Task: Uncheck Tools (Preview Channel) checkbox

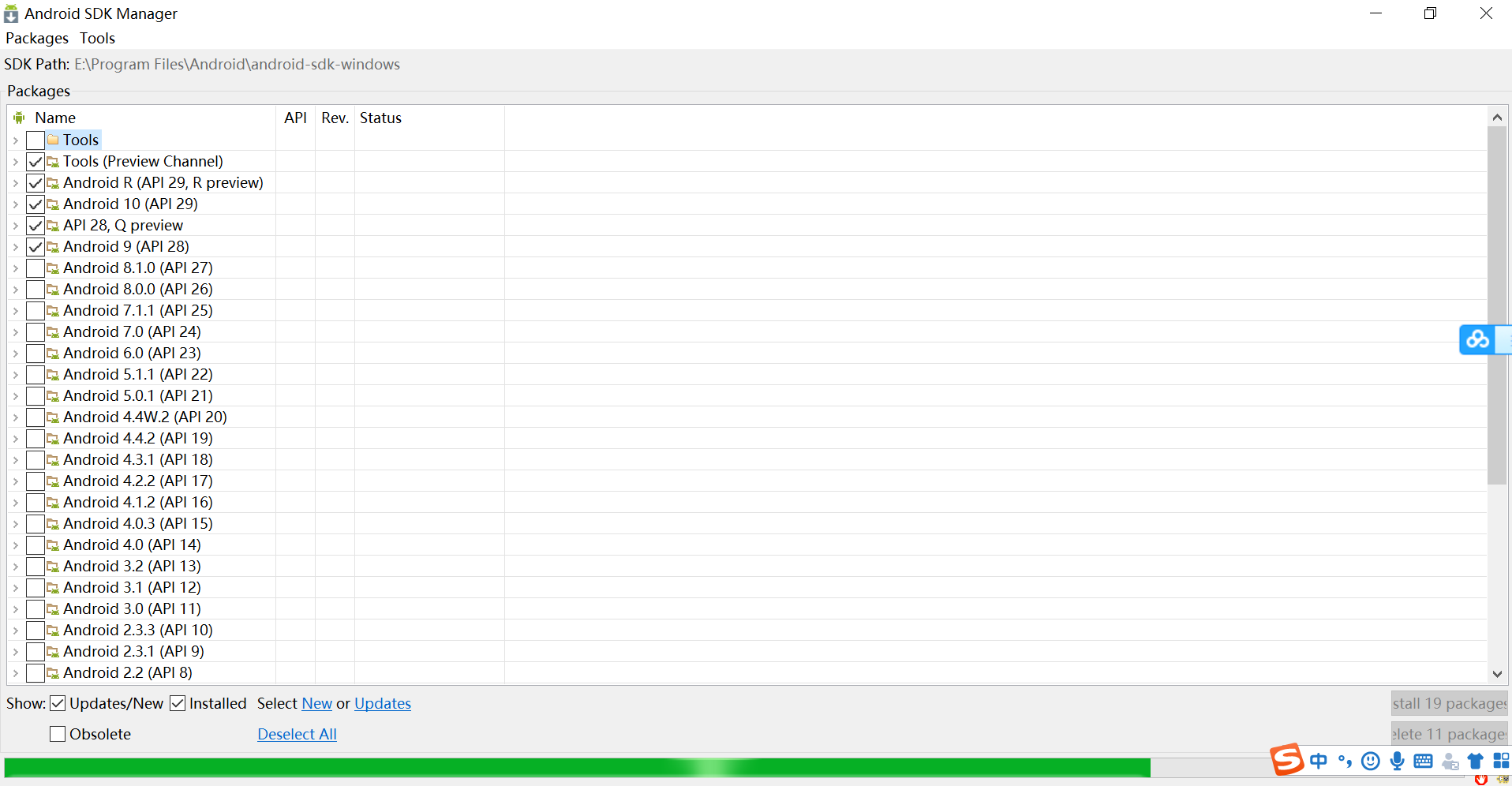Action: click(36, 162)
